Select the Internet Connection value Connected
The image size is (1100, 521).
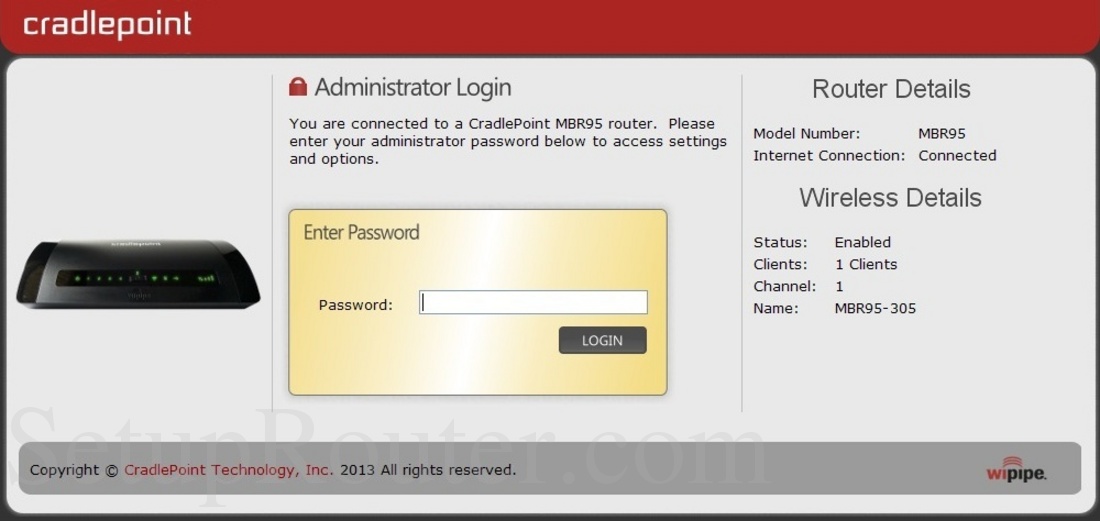click(957, 156)
